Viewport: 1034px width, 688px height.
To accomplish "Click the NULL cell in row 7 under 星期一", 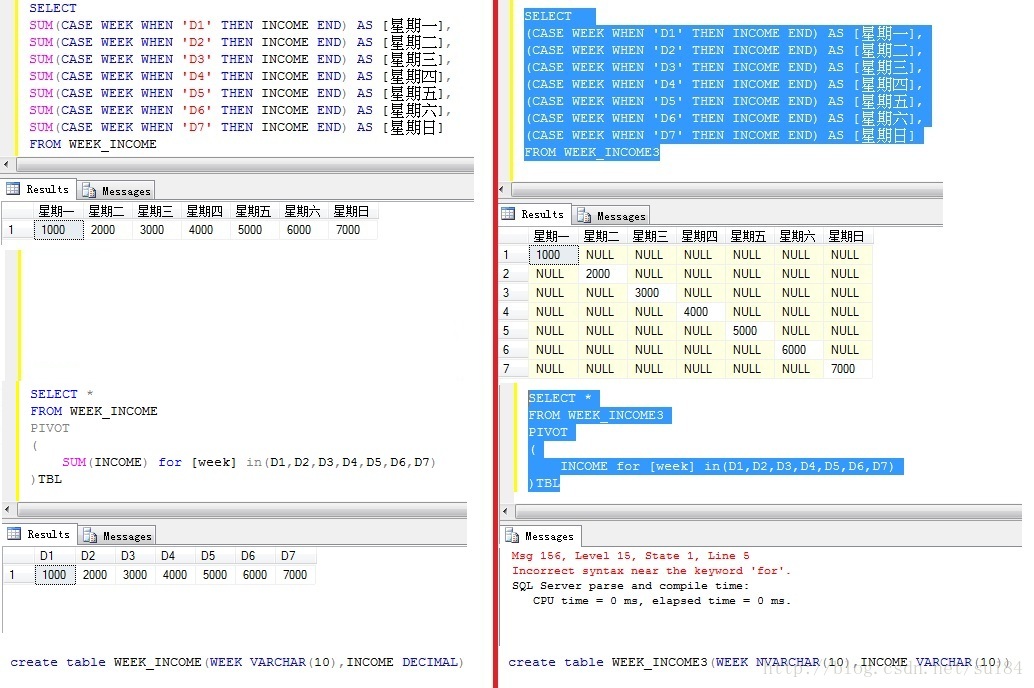I will point(553,369).
